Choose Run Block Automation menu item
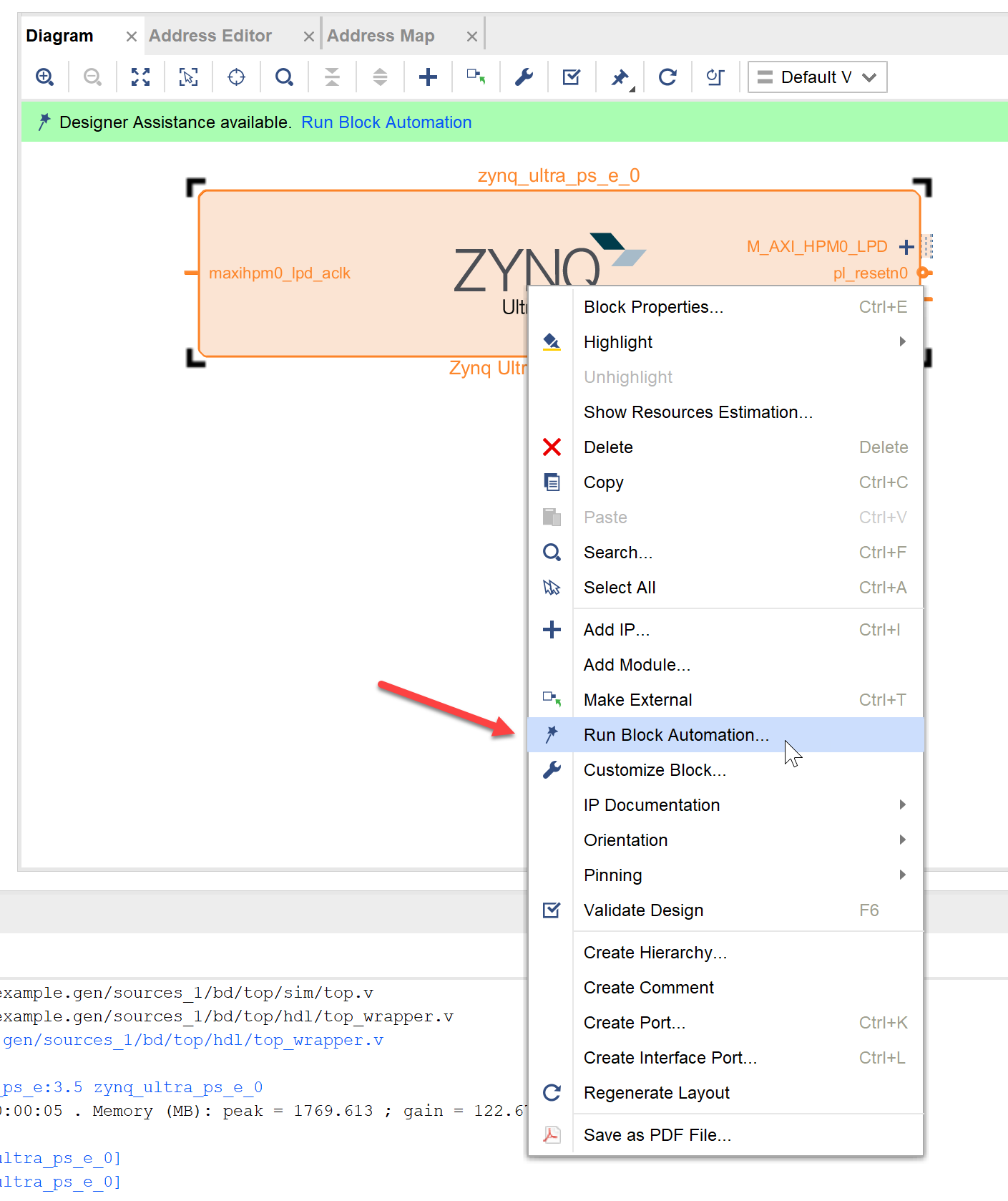 click(725, 735)
